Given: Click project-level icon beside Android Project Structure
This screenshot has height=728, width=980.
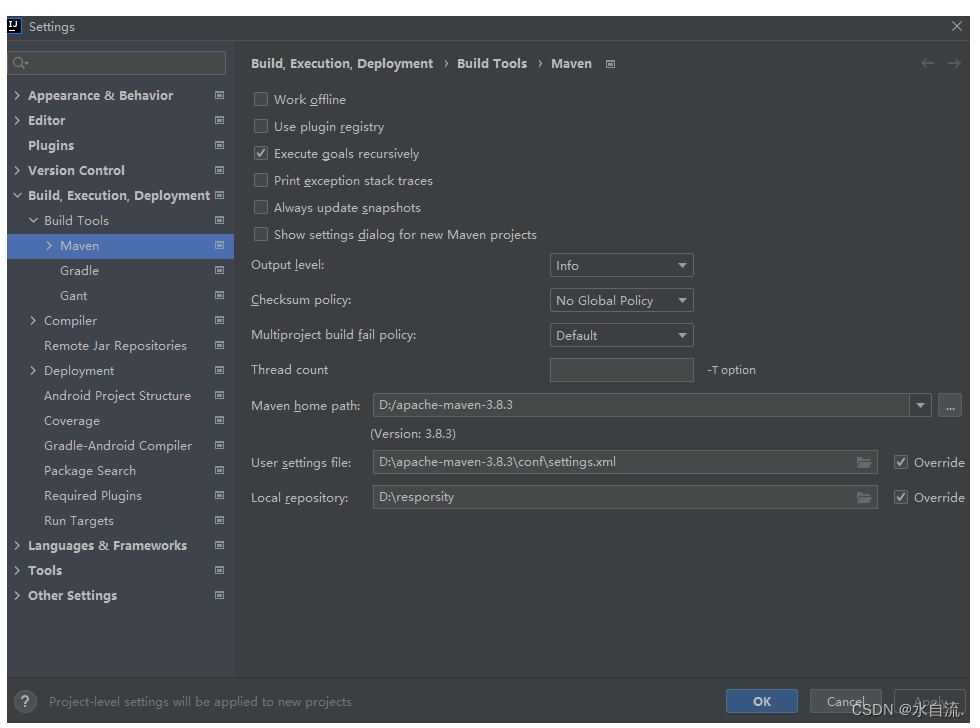Looking at the screenshot, I should click(219, 395).
